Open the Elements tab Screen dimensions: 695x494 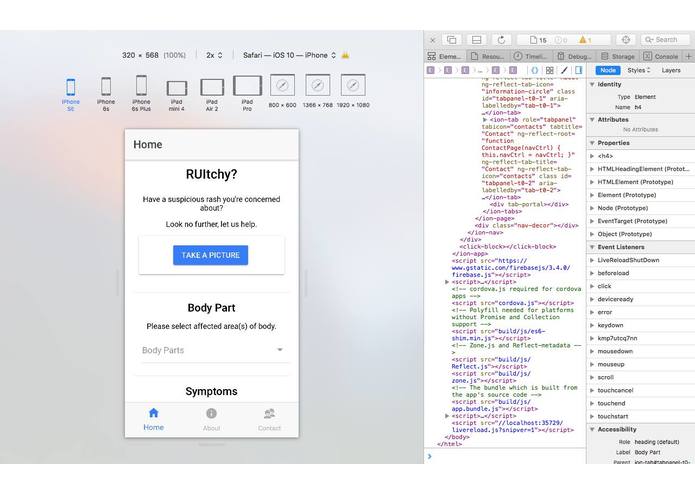(445, 56)
